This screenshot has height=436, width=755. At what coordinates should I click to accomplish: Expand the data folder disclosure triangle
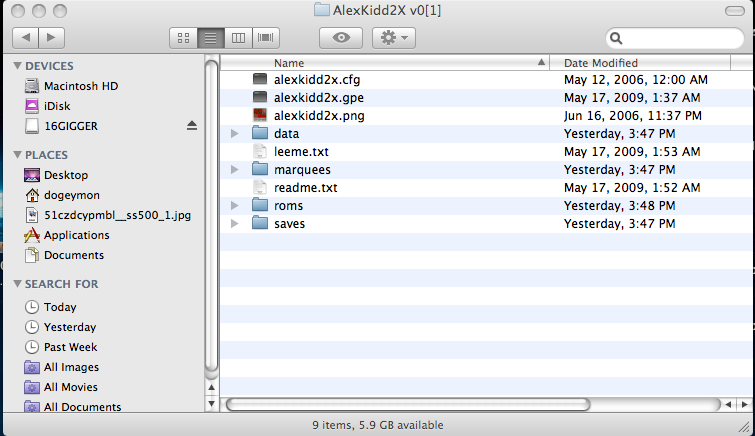pyautogui.click(x=234, y=134)
